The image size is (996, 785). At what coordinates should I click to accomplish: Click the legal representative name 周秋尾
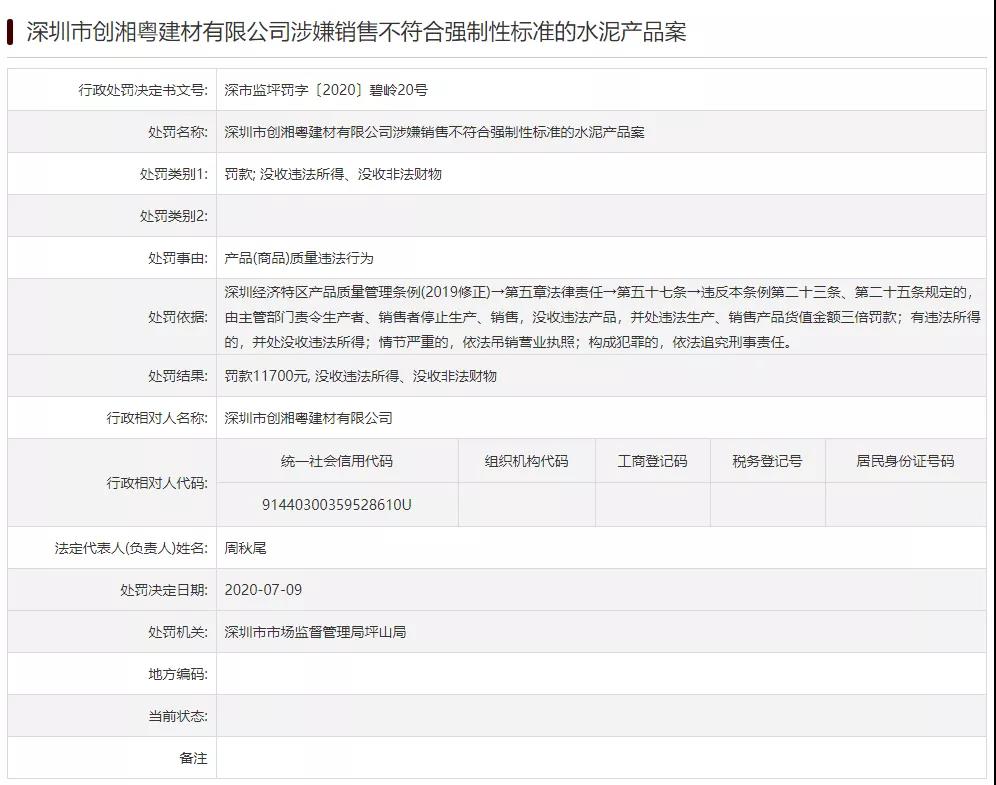(x=246, y=548)
